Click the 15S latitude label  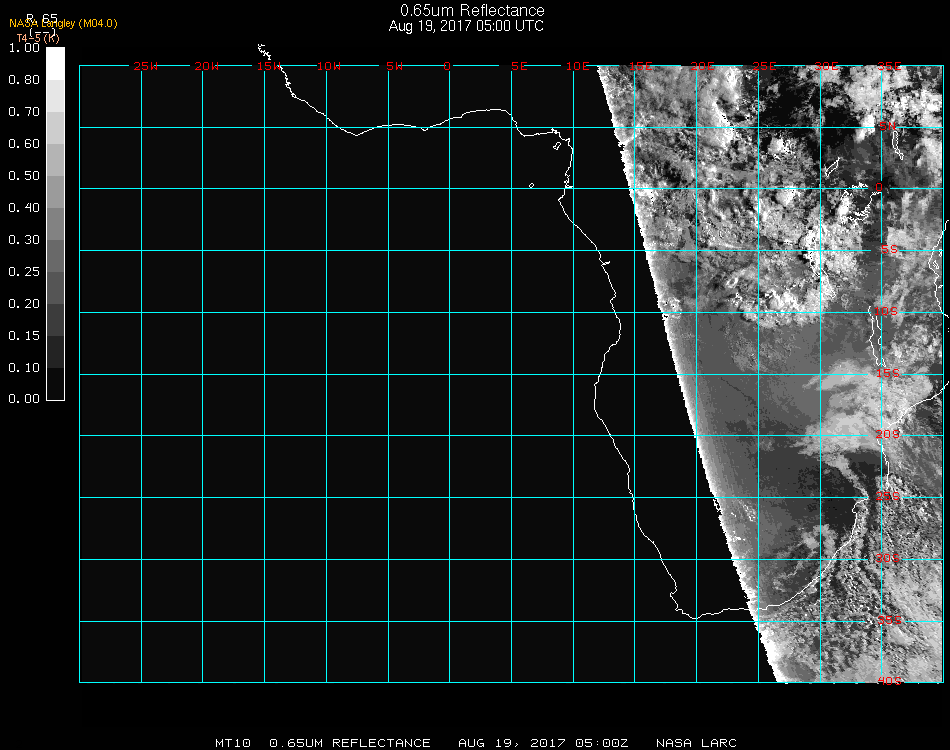point(888,373)
